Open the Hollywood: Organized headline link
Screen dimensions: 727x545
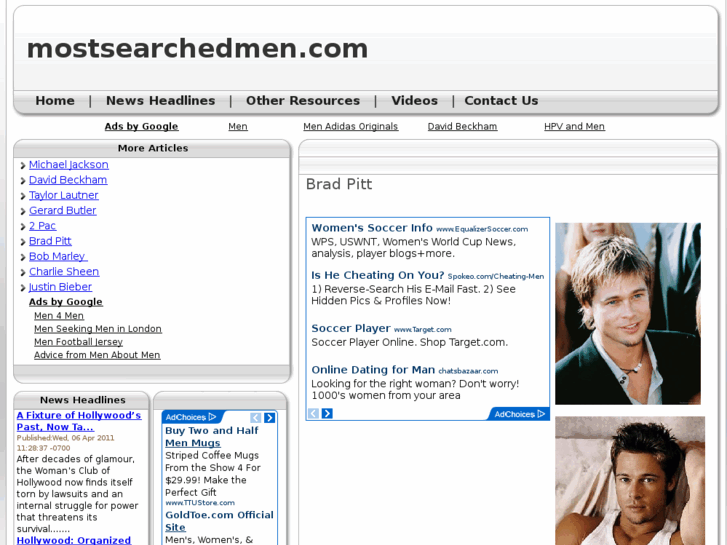tap(74, 540)
